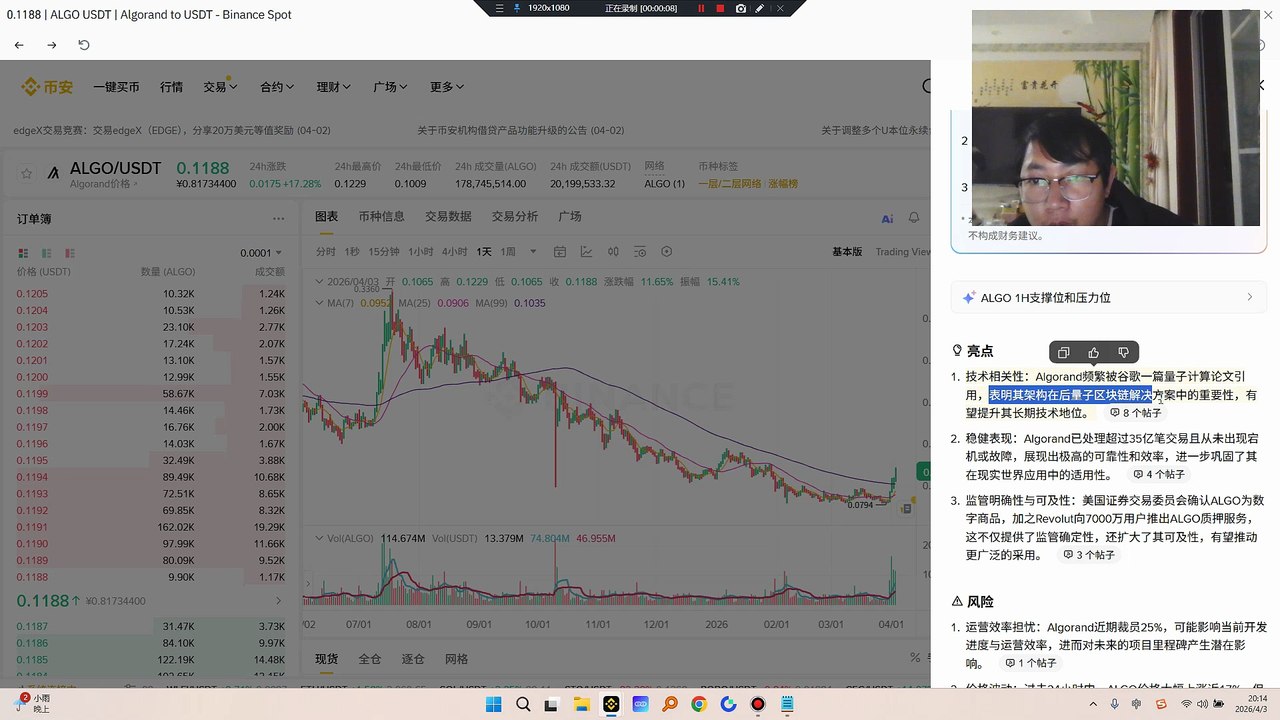Image resolution: width=1280 pixels, height=720 pixels.
Task: Go back with browser back arrow
Action: [x=19, y=45]
